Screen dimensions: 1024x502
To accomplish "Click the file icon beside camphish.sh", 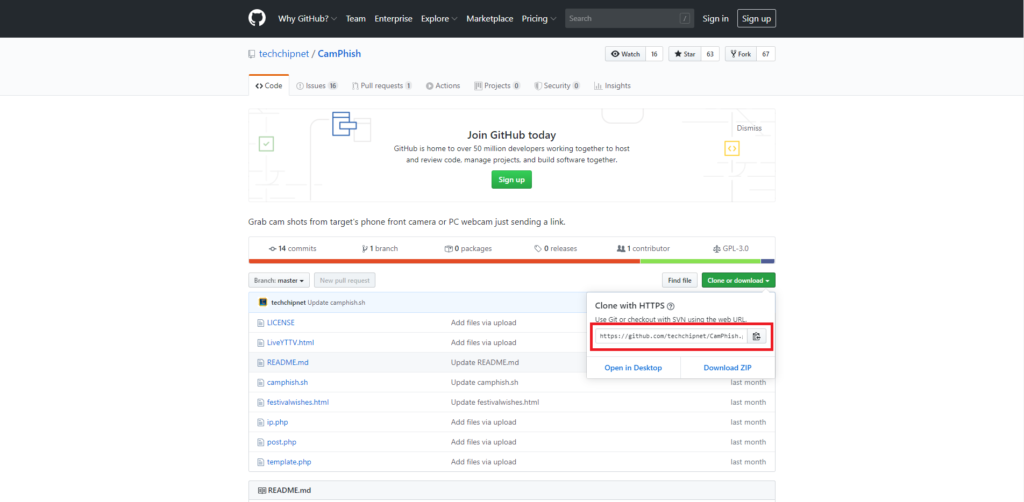I will coord(261,383).
